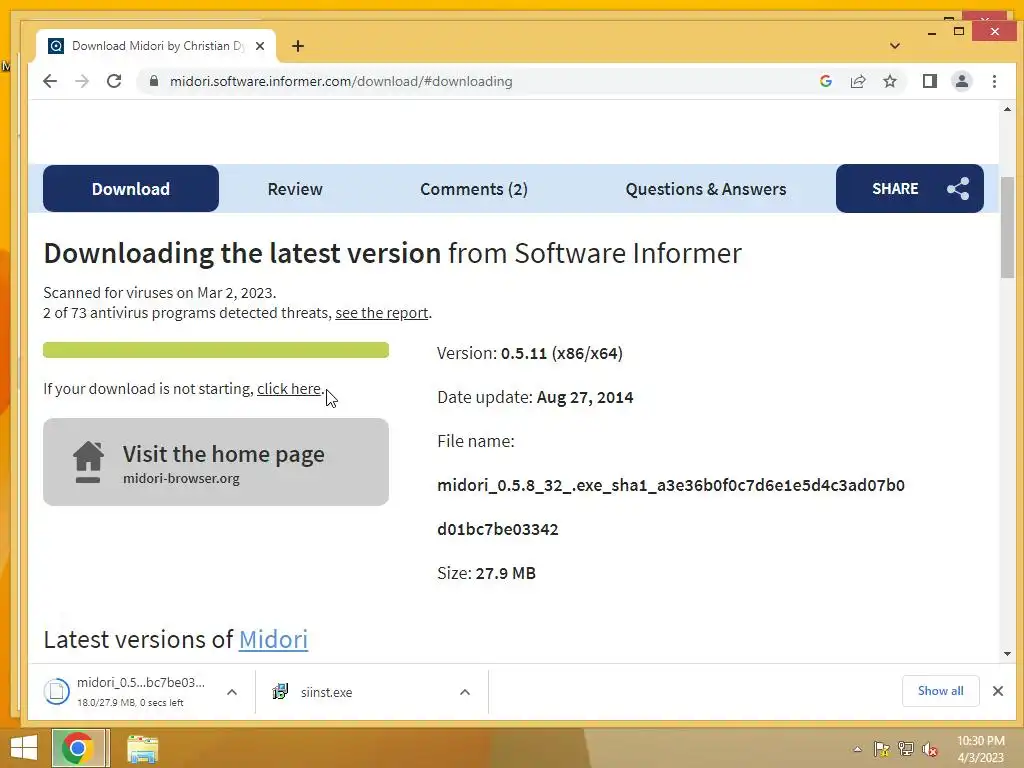The height and width of the screenshot is (768, 1024).
Task: Click the midori file download item
Action: [131, 692]
